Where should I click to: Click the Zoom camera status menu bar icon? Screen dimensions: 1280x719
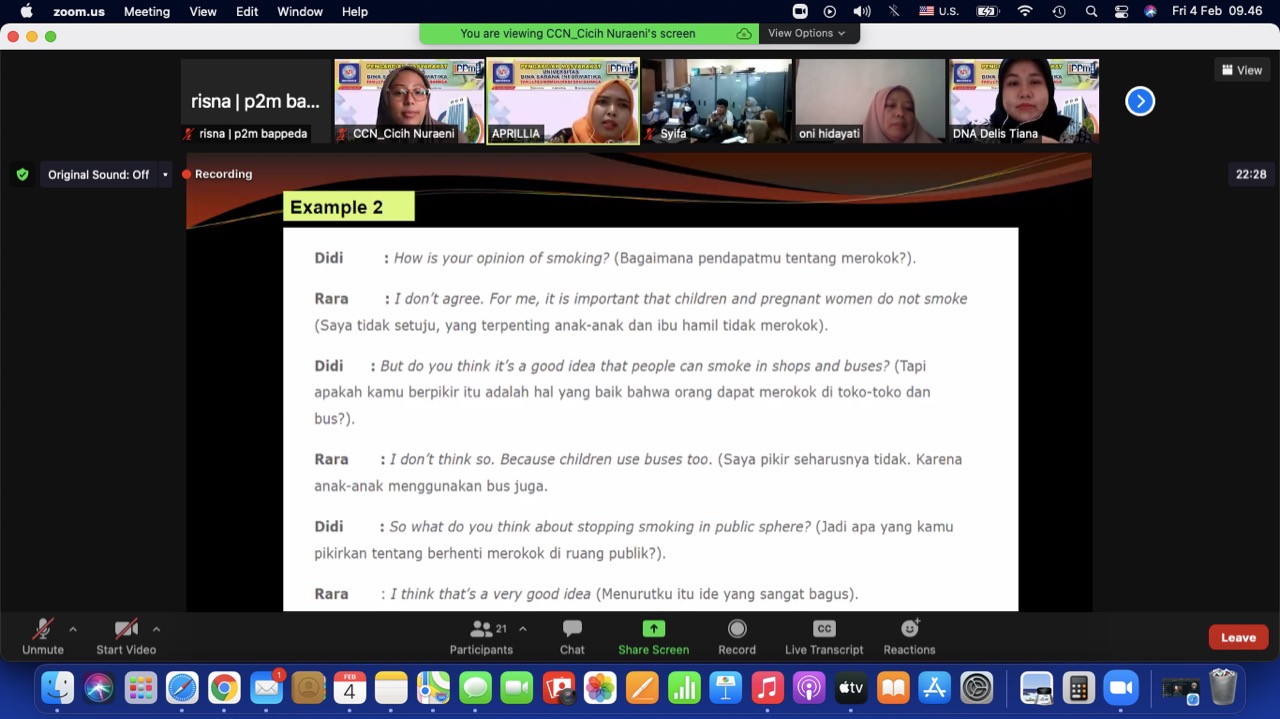pos(800,11)
